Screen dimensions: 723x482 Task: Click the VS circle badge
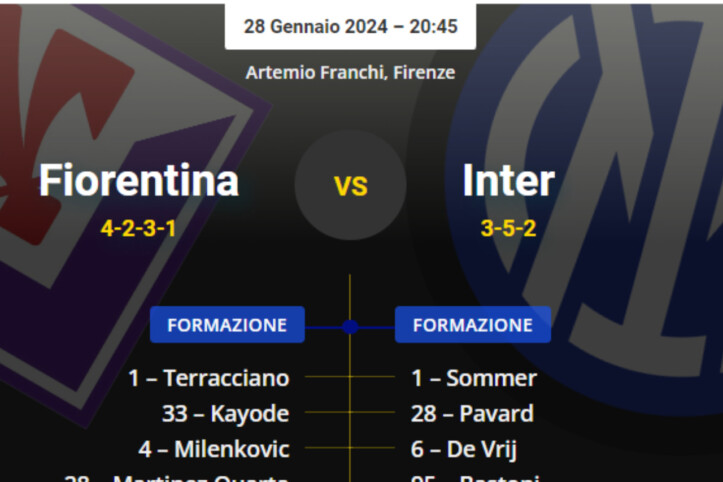pos(350,185)
